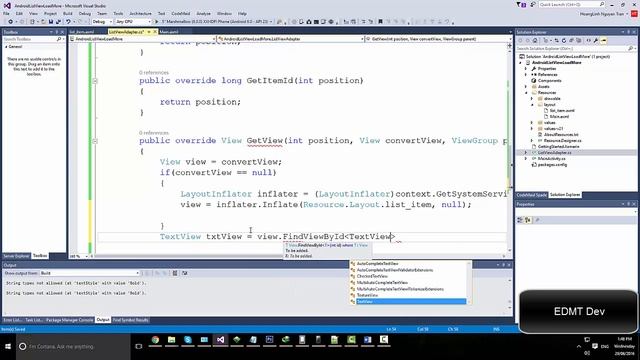The width and height of the screenshot is (640, 360).
Task: Open Chrome from the taskbar
Action: [x=155, y=340]
